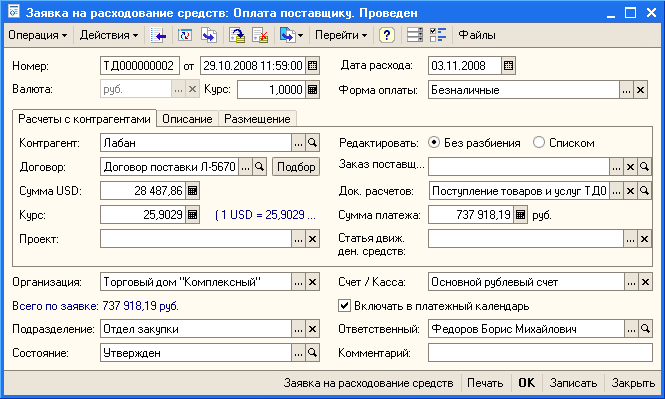Open calculator for top Курс 1,0000 field
Screen dimensions: 665x399
pyautogui.click(x=313, y=90)
